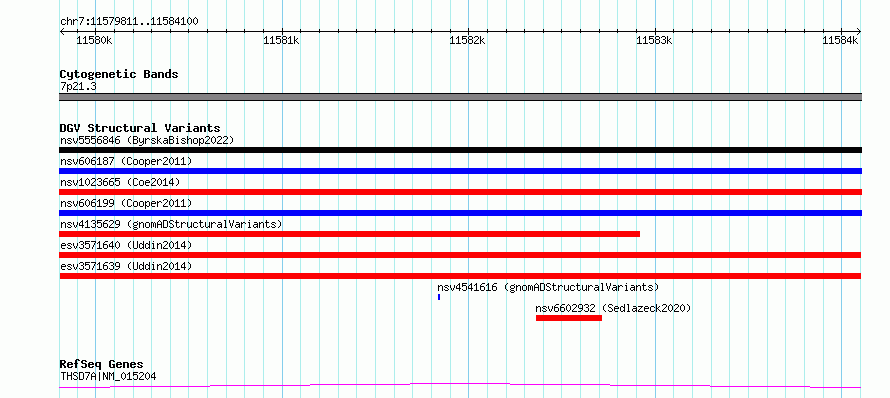Open the THSD7A|NM_015204 gene label
Image resolution: width=890 pixels, height=398 pixels.
coord(108,376)
